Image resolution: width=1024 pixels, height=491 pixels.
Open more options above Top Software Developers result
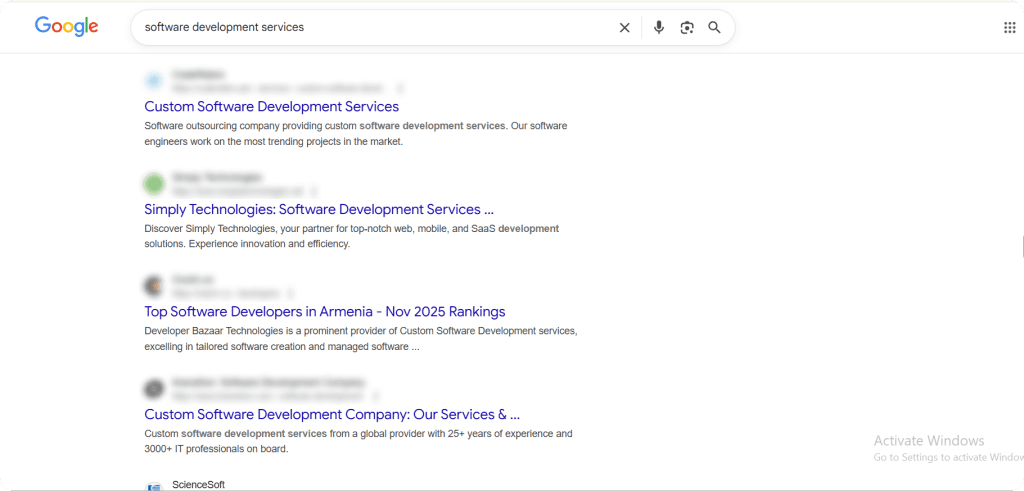[x=291, y=294]
